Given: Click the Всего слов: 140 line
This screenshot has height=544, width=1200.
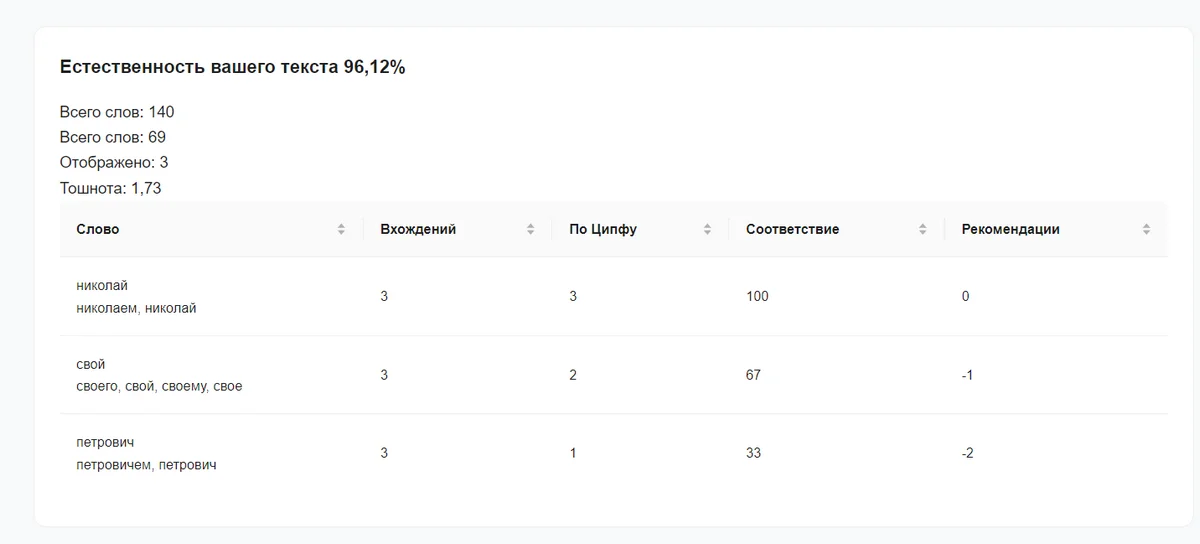Looking at the screenshot, I should click(117, 112).
